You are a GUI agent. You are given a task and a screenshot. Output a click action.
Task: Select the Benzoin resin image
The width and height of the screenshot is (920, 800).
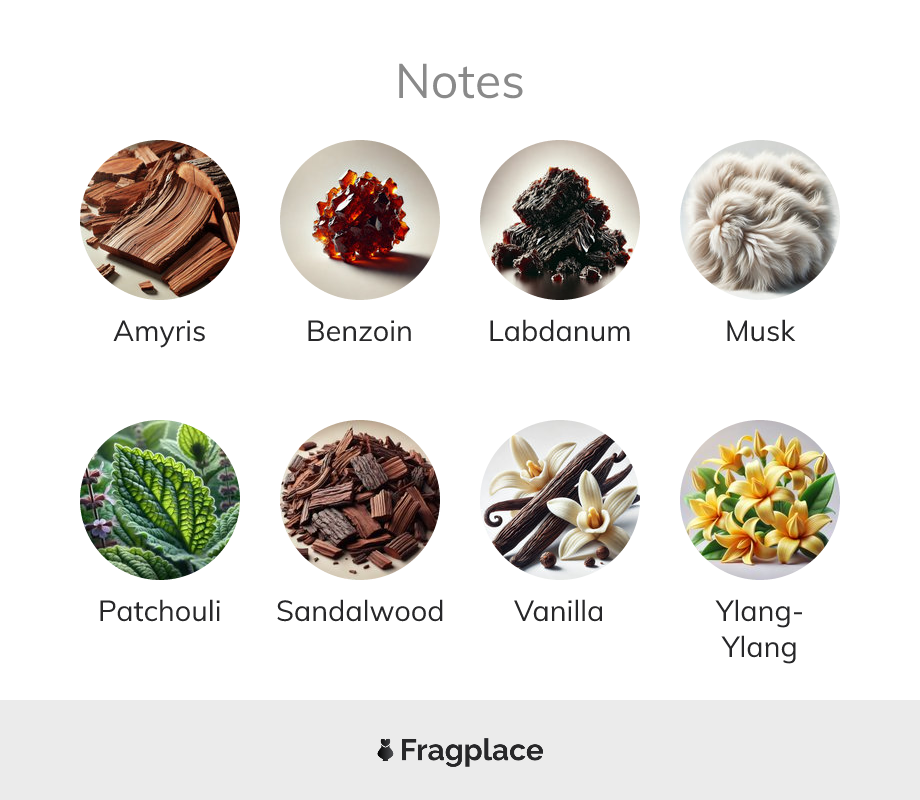[360, 220]
